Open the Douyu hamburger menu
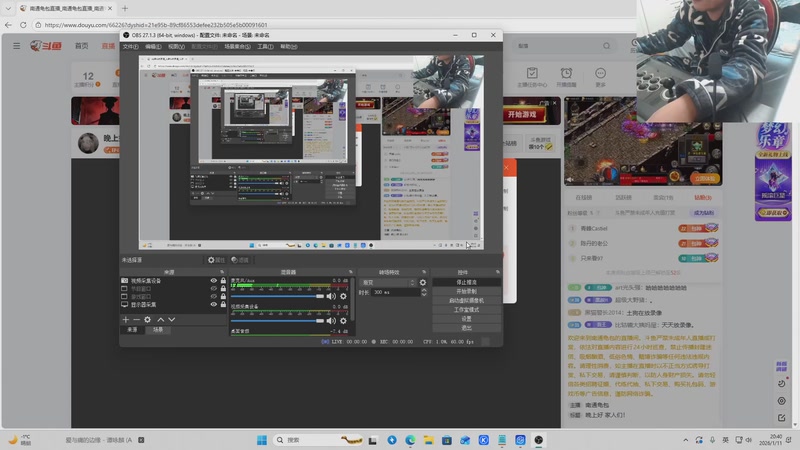The height and width of the screenshot is (450, 800). tap(17, 46)
